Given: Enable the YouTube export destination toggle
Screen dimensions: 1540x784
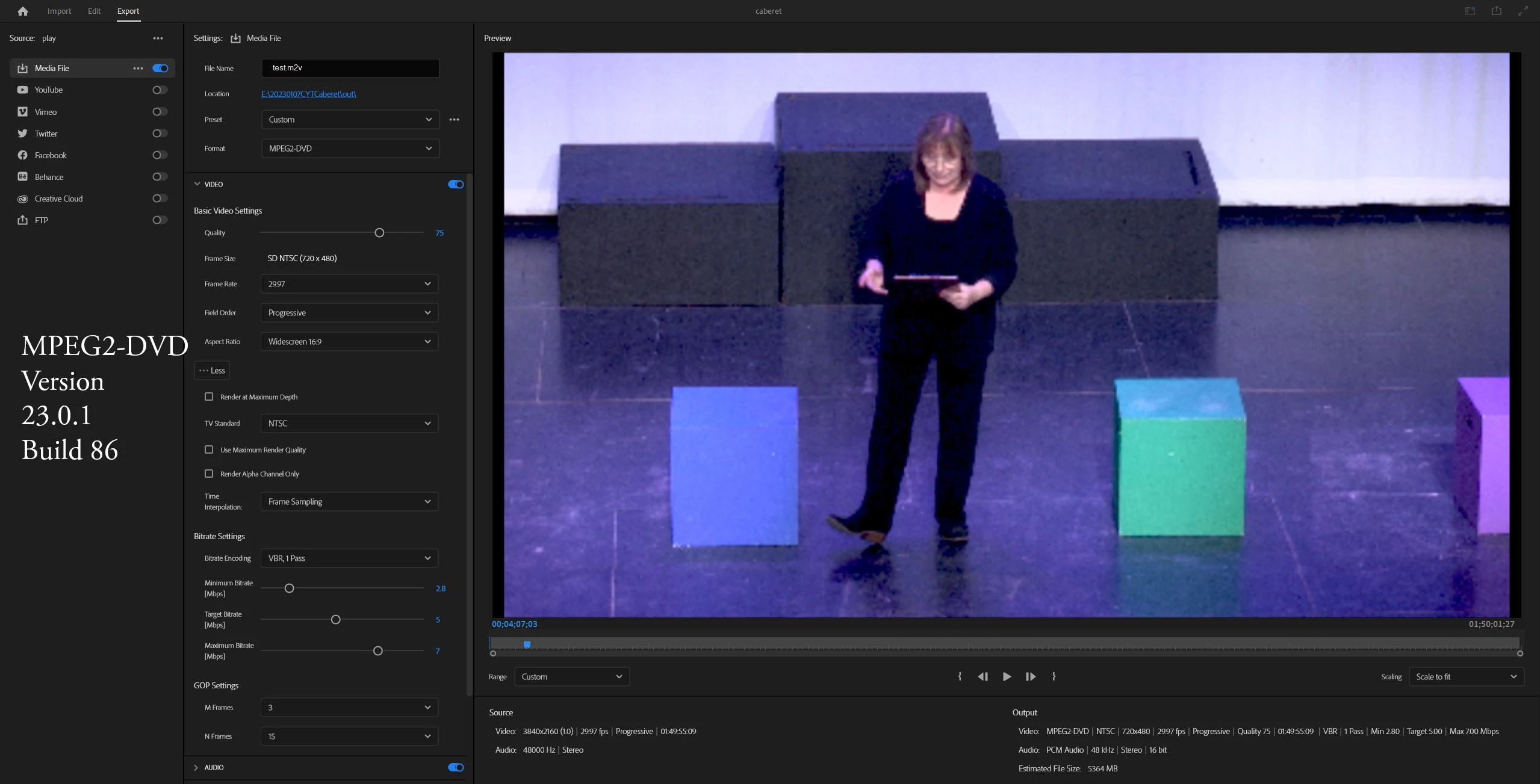Looking at the screenshot, I should pos(160,90).
